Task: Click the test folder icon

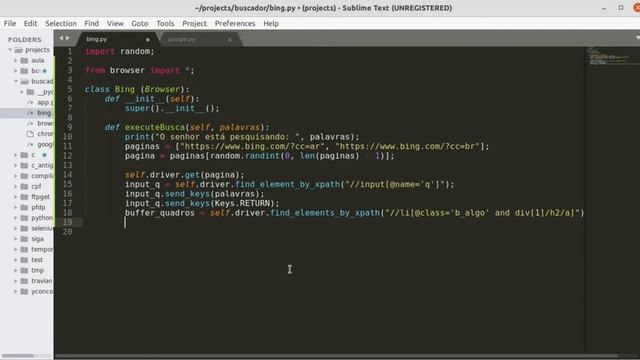Action: [x=24, y=260]
